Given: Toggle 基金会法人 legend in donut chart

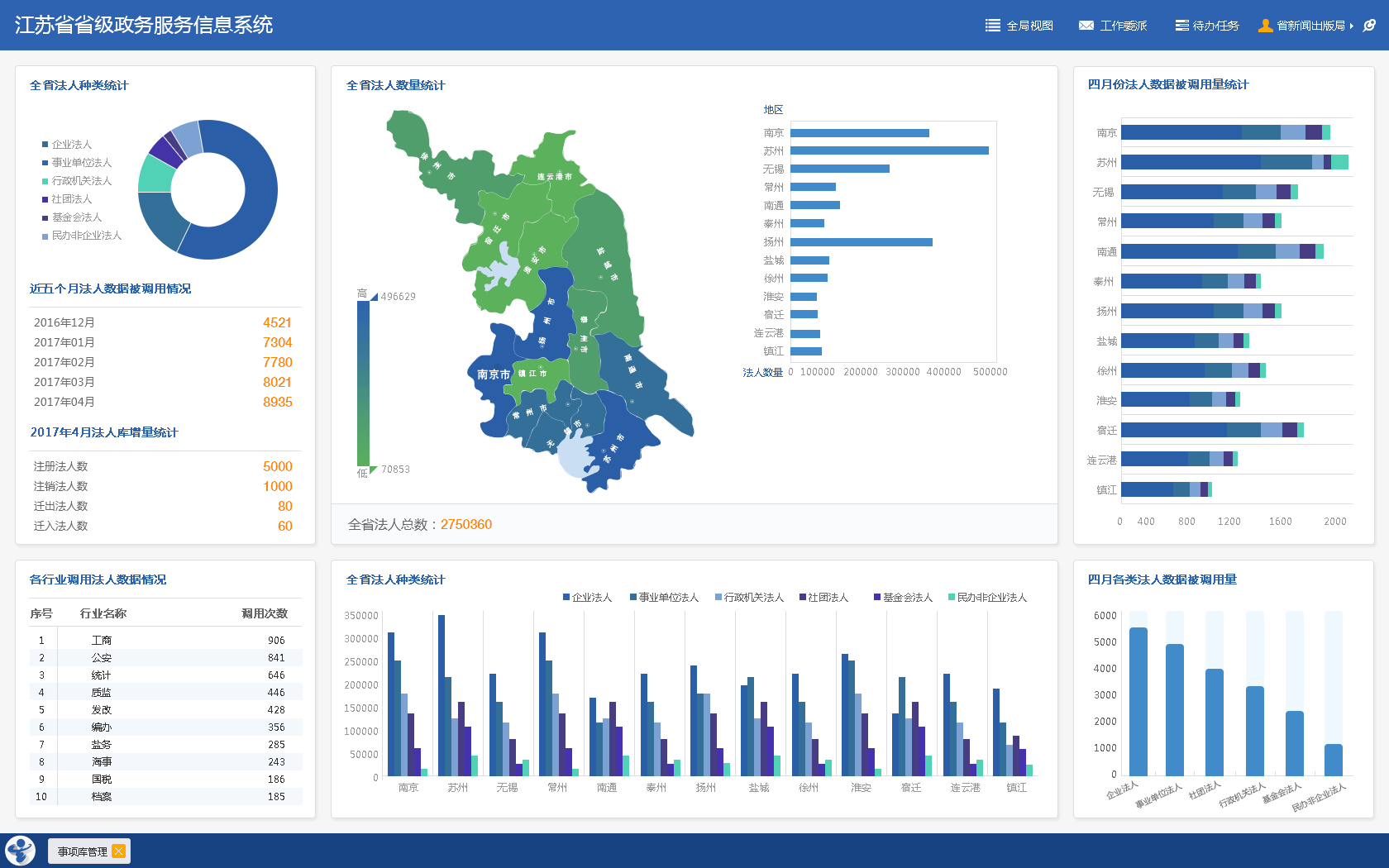Looking at the screenshot, I should [x=72, y=217].
